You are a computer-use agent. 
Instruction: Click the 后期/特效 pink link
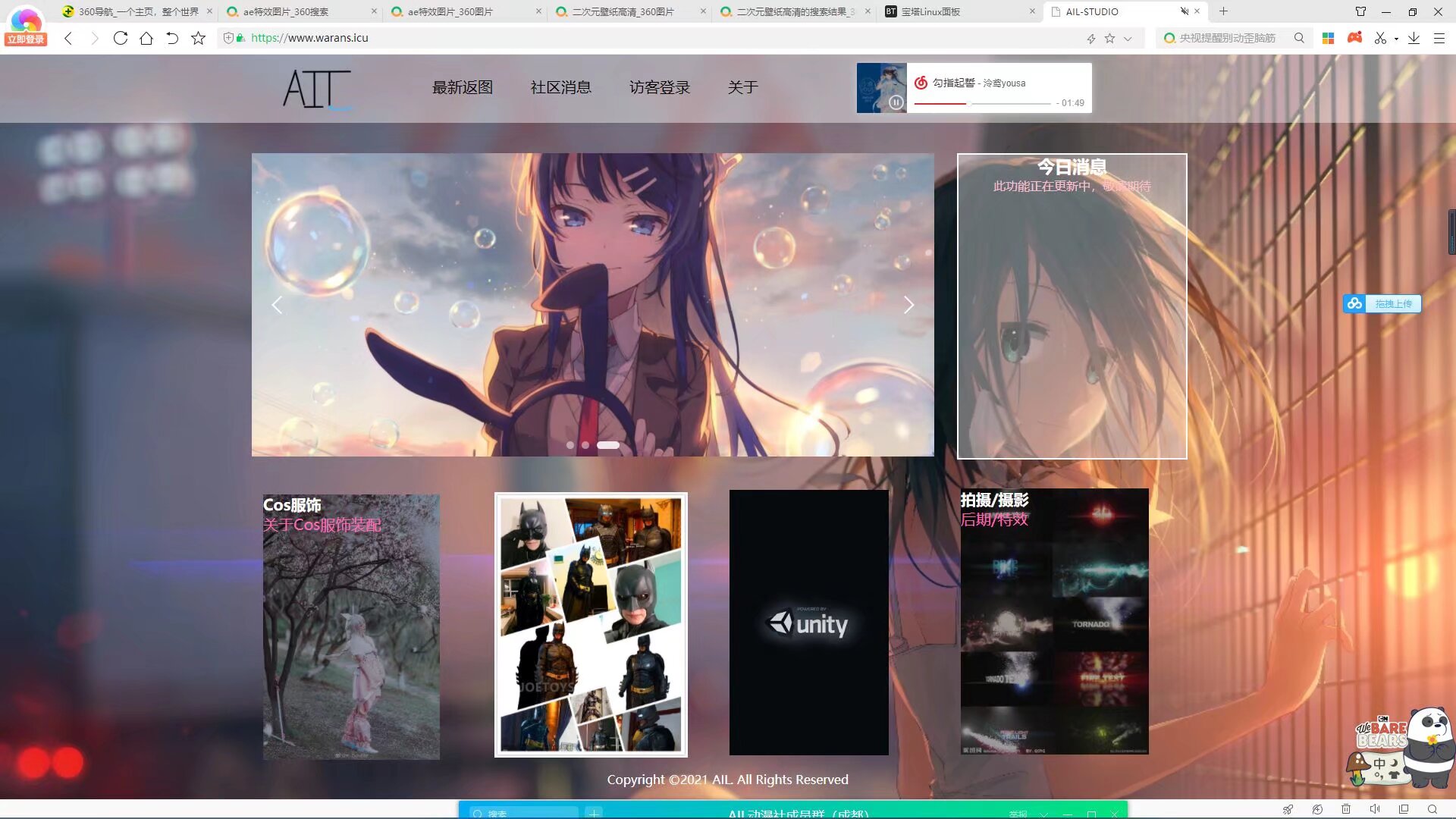(994, 520)
